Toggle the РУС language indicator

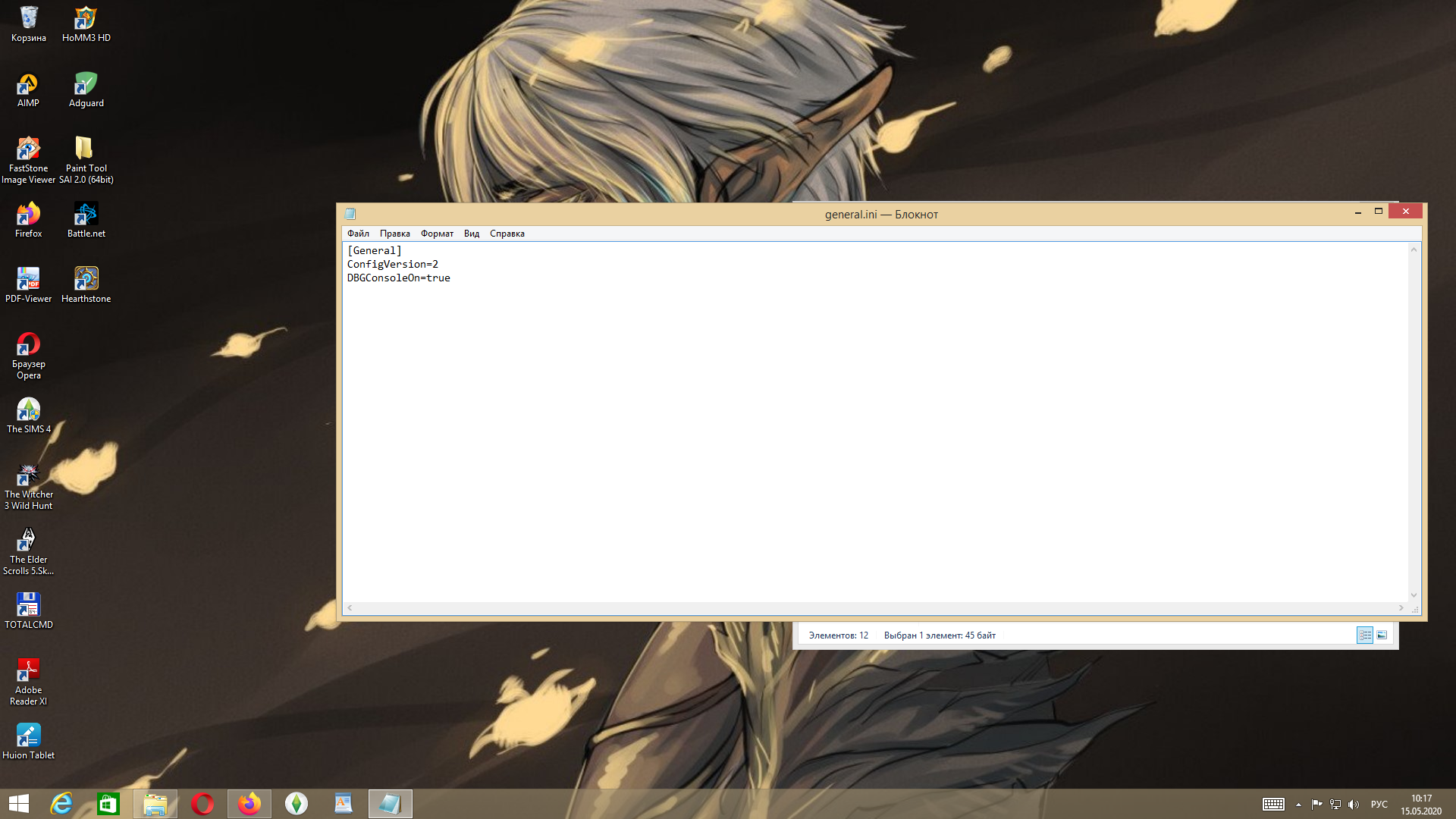tap(1379, 805)
